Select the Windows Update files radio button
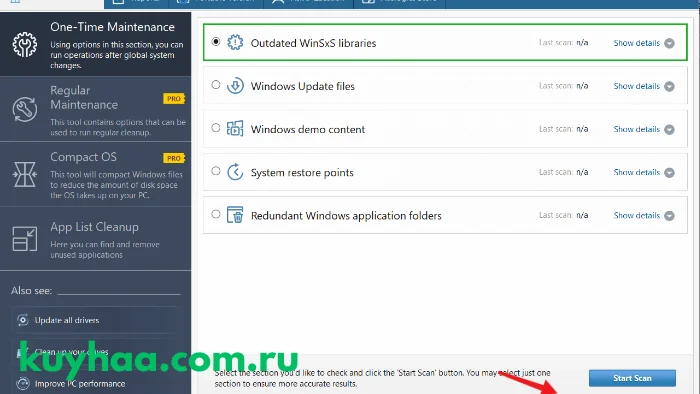The height and width of the screenshot is (394, 700). click(216, 84)
